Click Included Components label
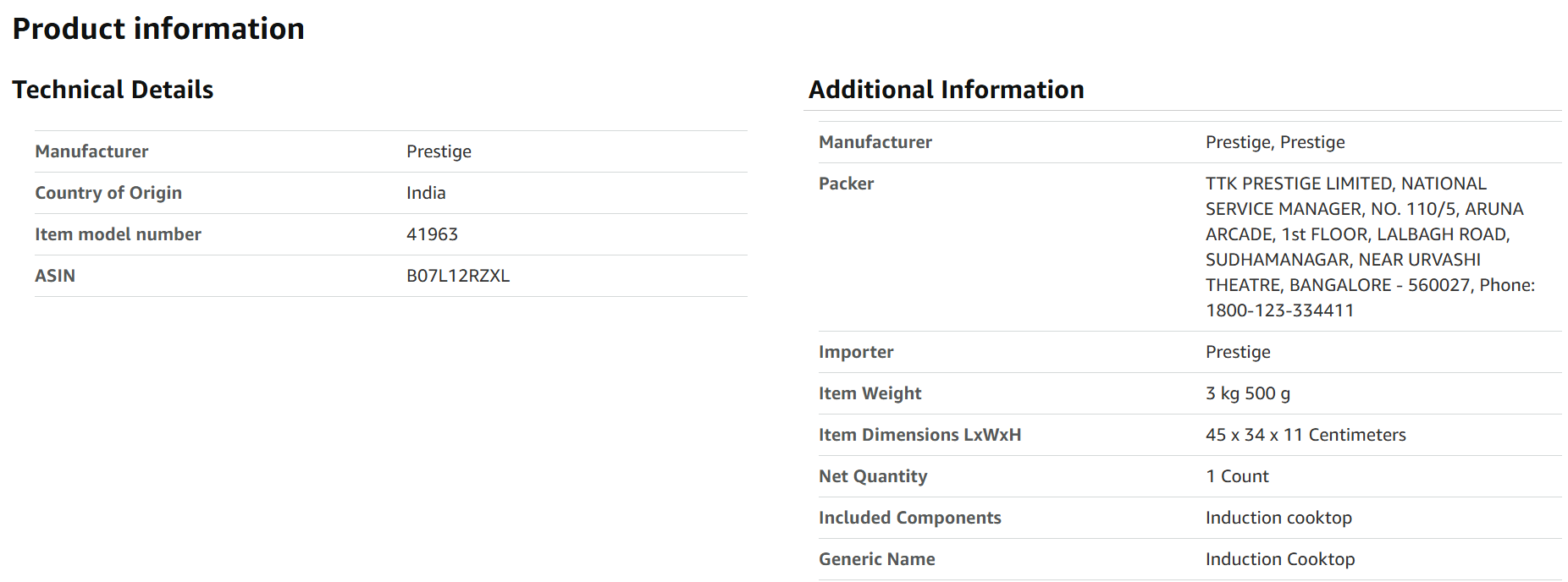 (910, 518)
